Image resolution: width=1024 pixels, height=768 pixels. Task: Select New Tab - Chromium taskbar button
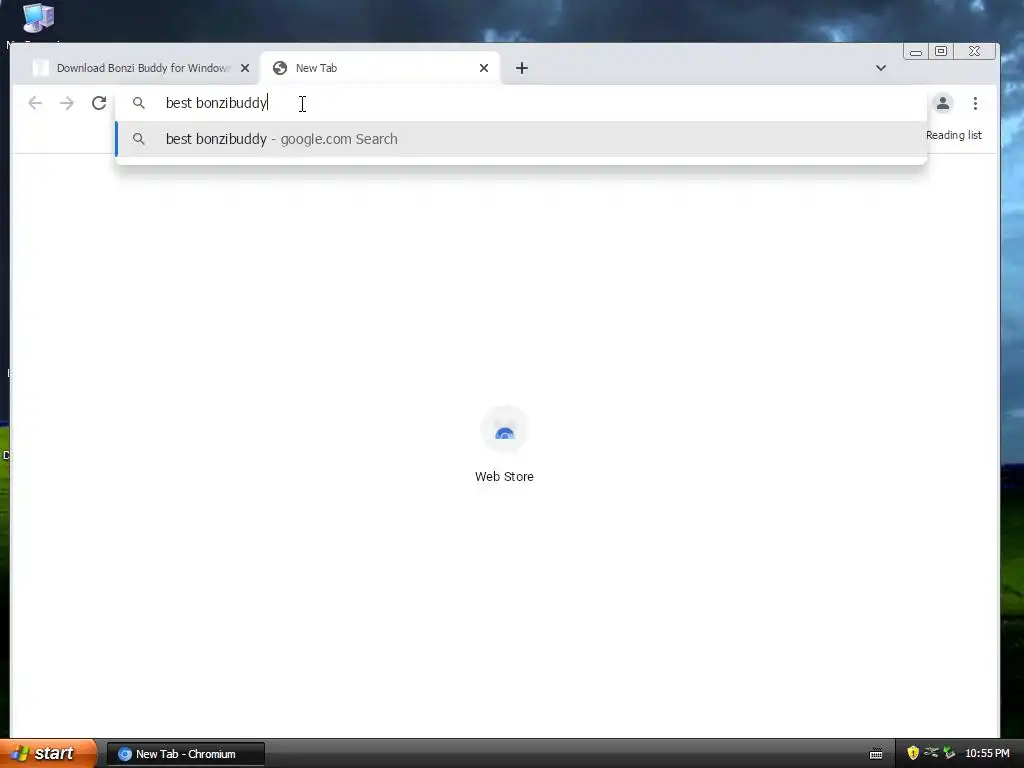(x=185, y=754)
